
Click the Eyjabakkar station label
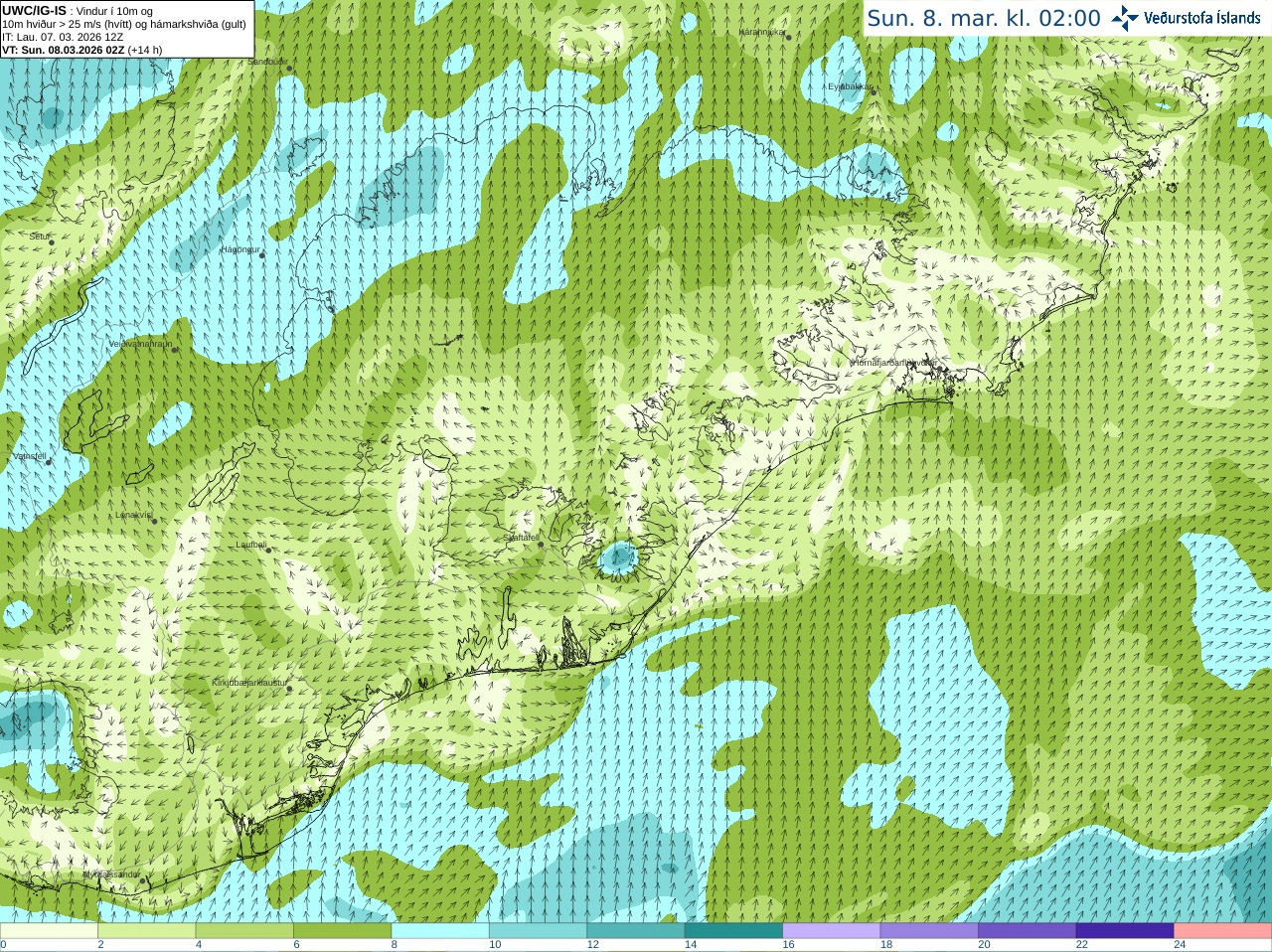849,86
